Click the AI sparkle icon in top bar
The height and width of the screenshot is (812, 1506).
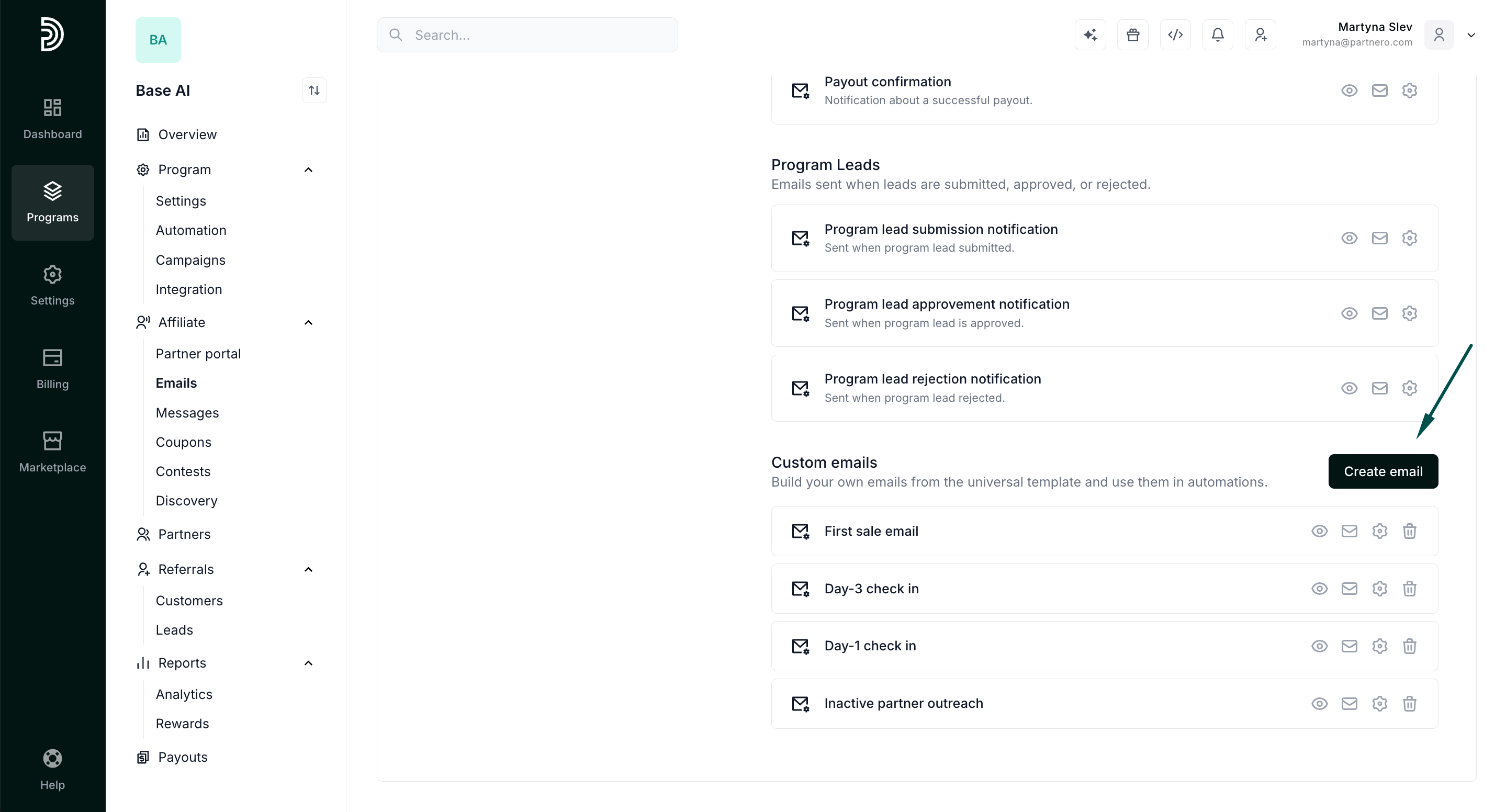coord(1091,35)
